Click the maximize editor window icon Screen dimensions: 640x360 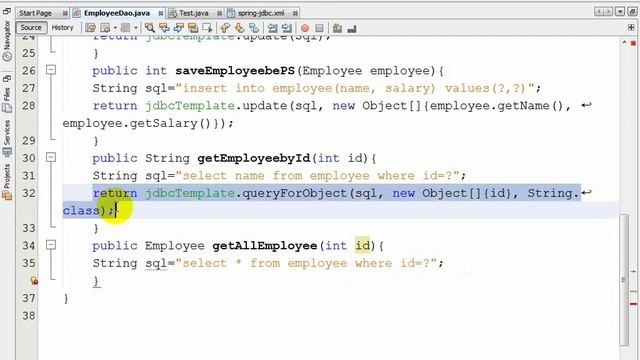[x=632, y=11]
